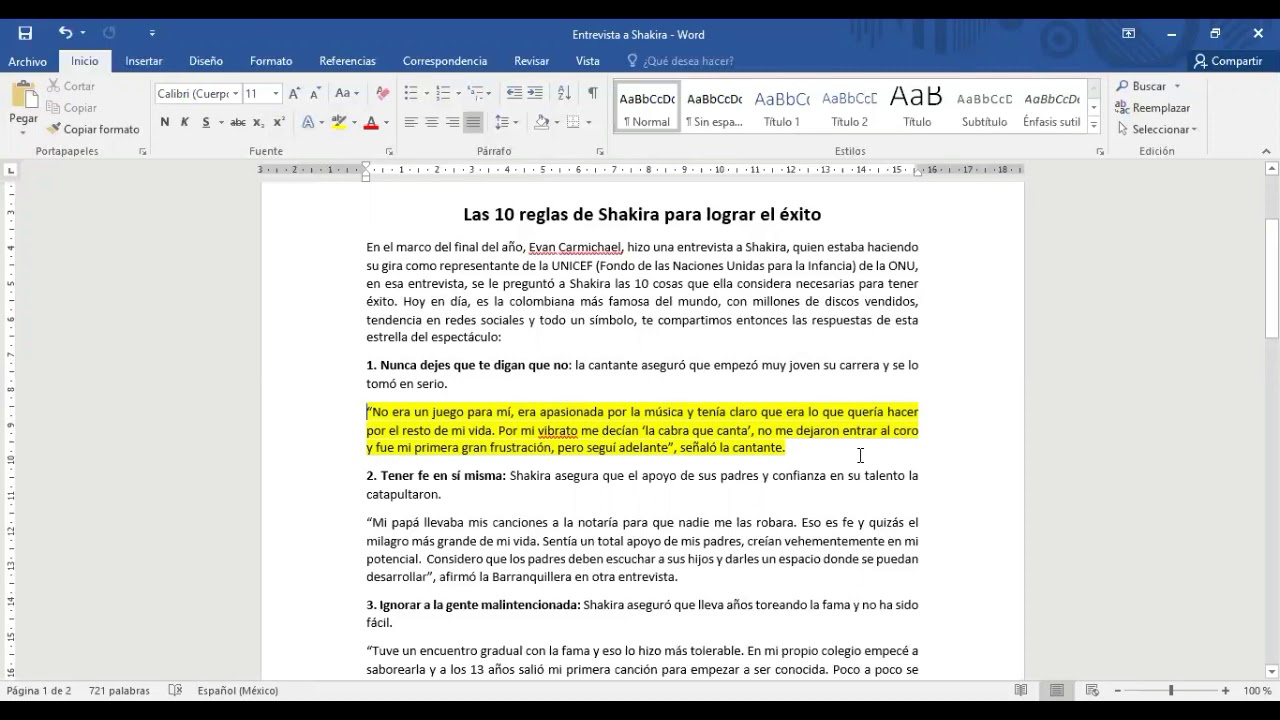Viewport: 1280px width, 720px height.
Task: Open Ribbon Display Options icon
Action: (x=1128, y=33)
